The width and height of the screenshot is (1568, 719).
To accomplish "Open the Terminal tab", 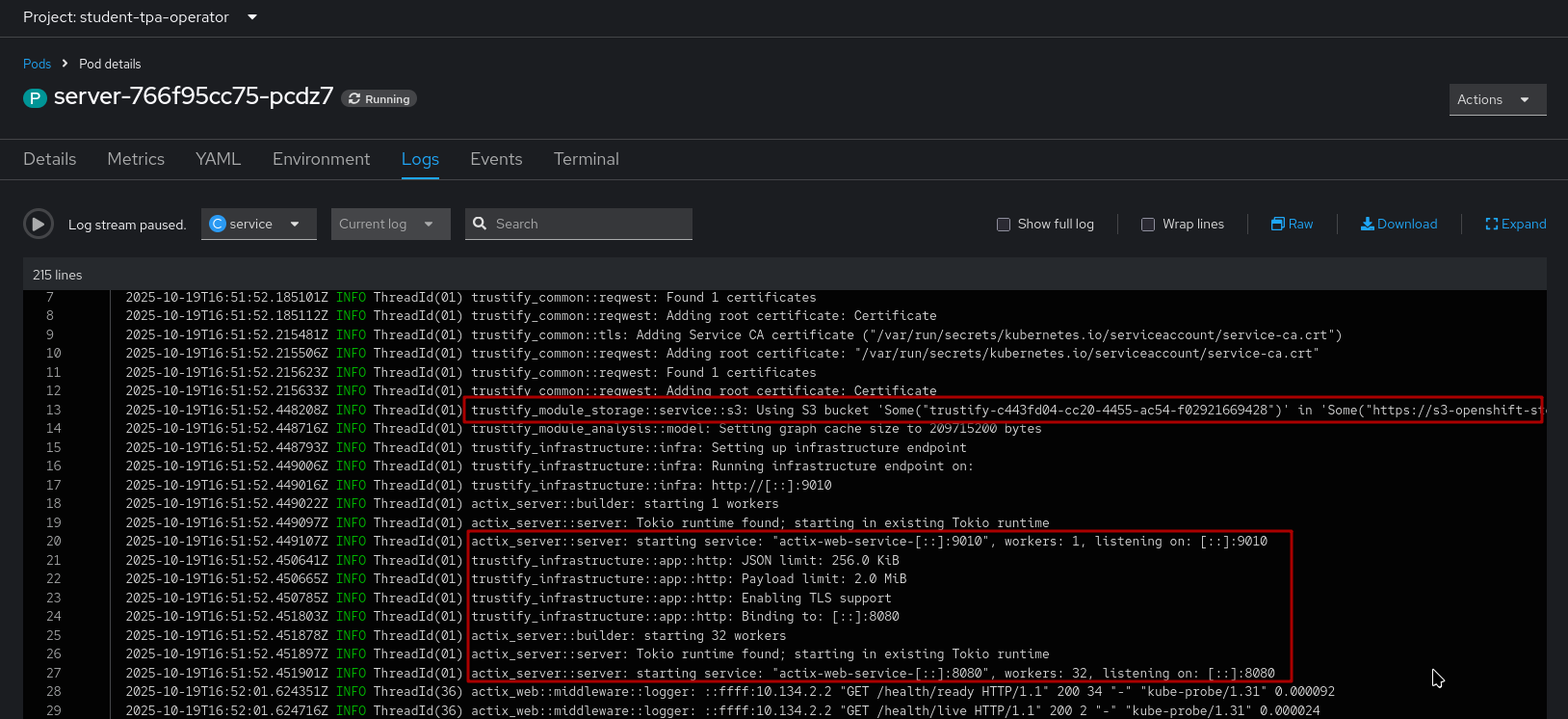I will click(587, 159).
